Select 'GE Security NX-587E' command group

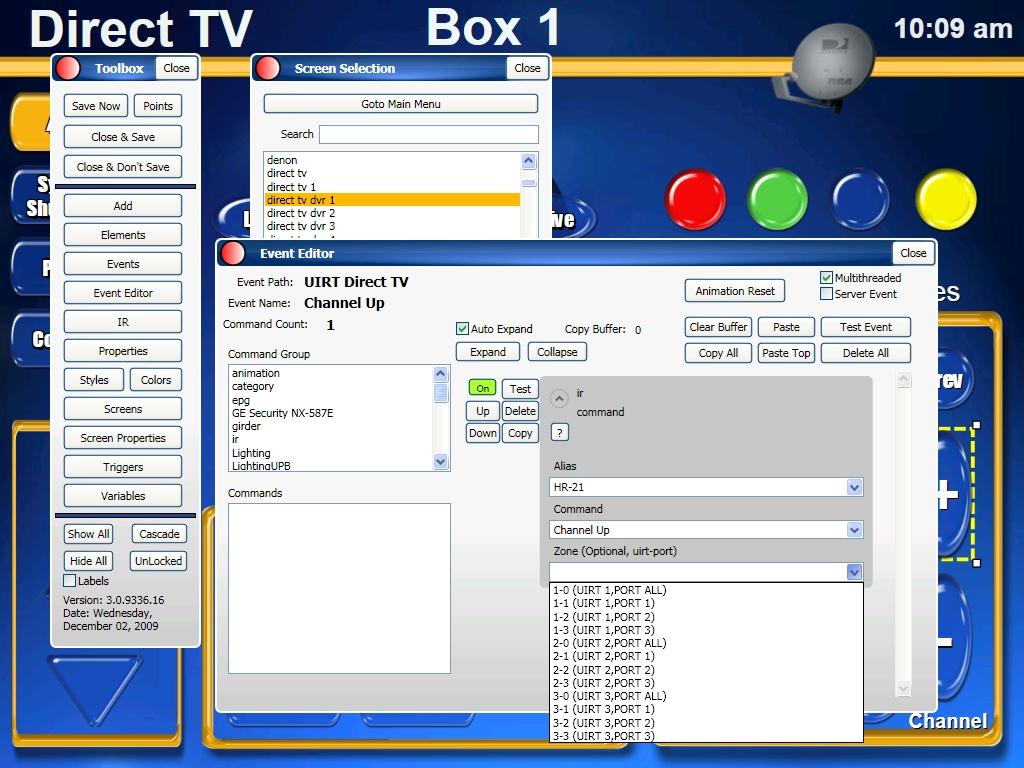331,413
